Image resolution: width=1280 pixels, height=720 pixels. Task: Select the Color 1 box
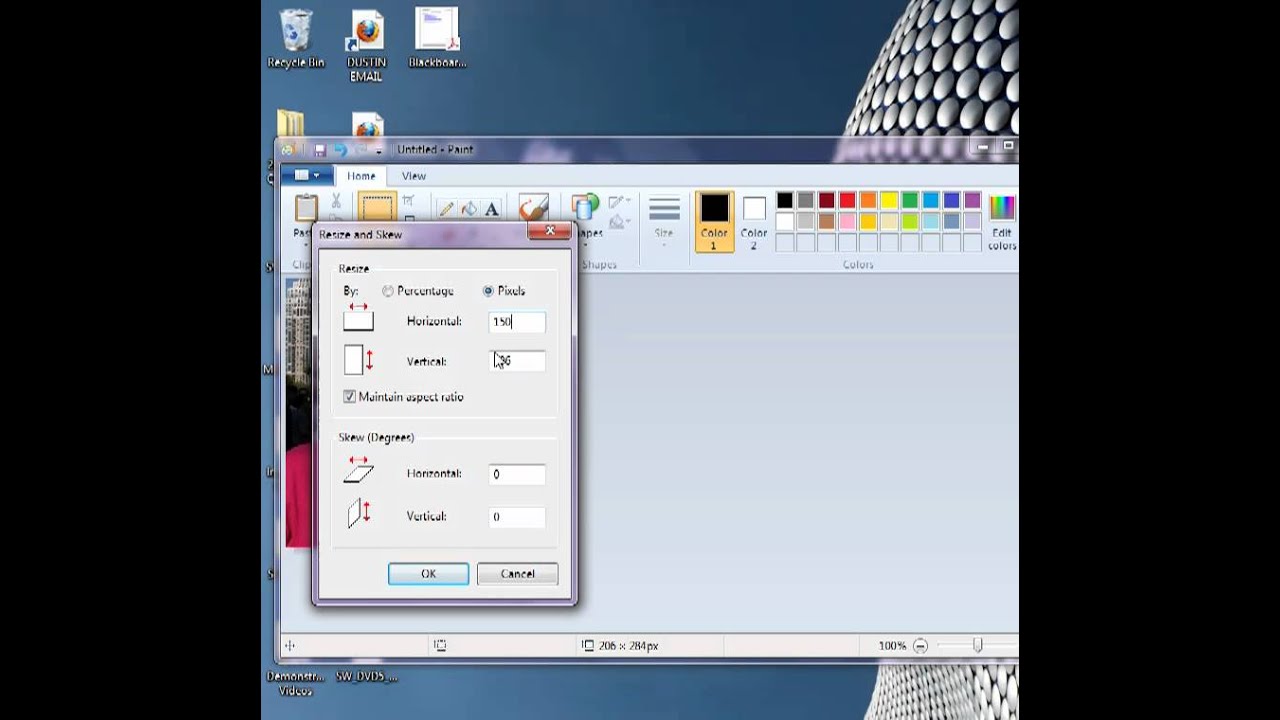tap(714, 220)
